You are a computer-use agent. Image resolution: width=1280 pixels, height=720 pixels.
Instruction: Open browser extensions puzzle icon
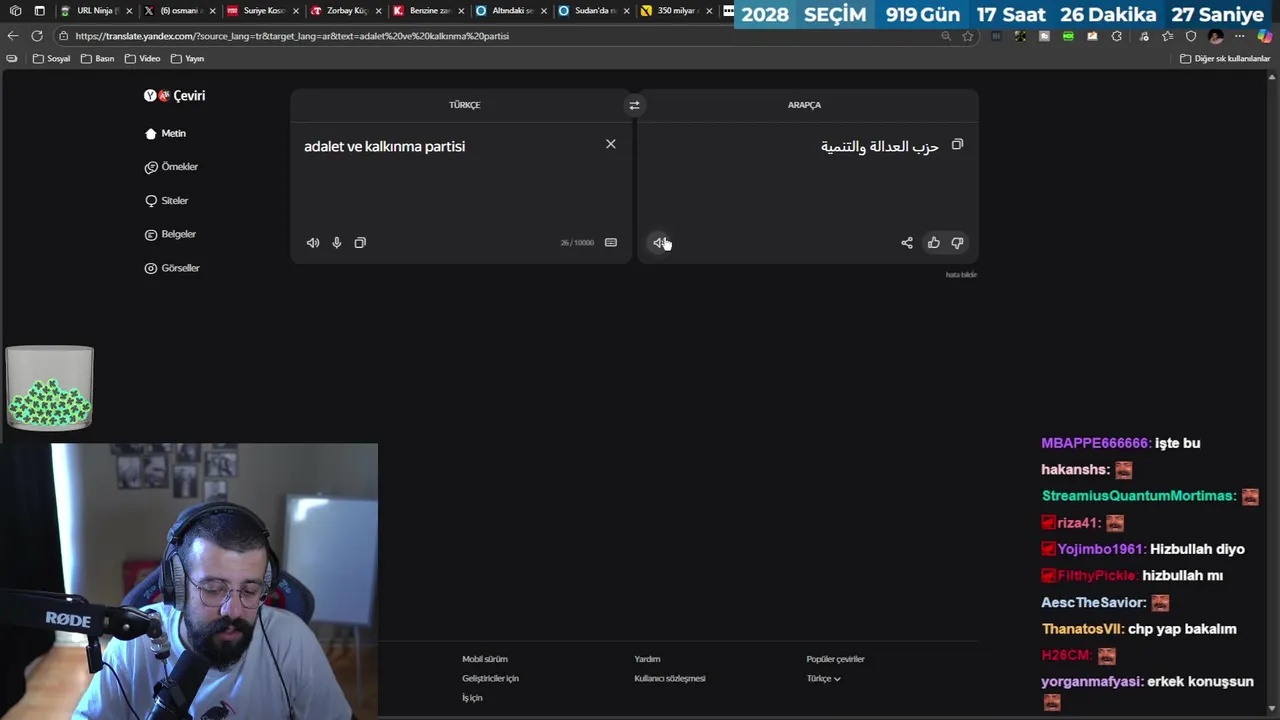[1117, 36]
